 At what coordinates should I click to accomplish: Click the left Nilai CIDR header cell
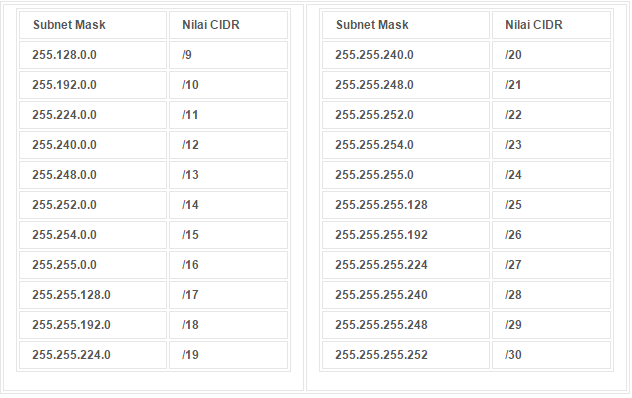[x=229, y=25]
